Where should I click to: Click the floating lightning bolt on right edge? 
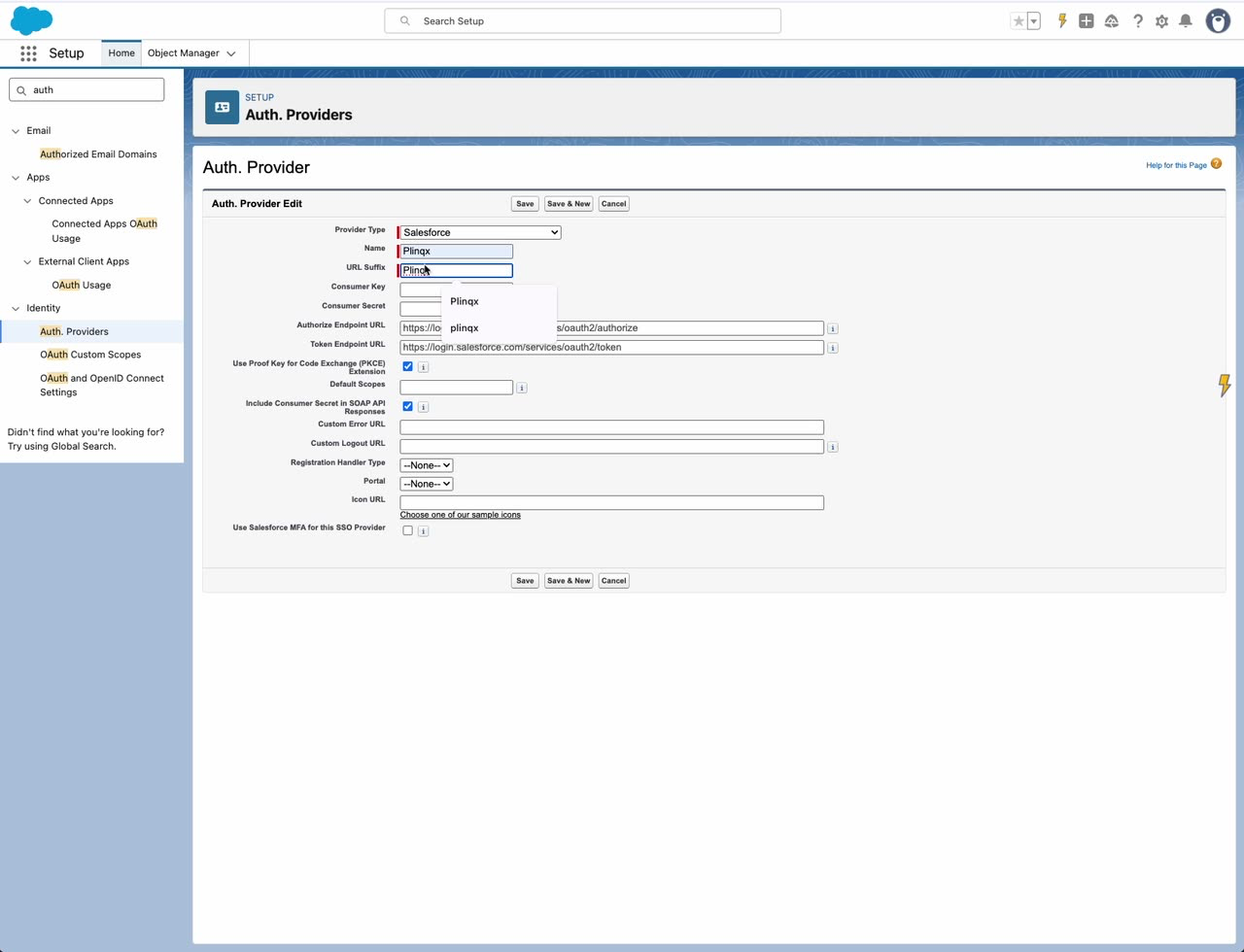click(x=1225, y=386)
